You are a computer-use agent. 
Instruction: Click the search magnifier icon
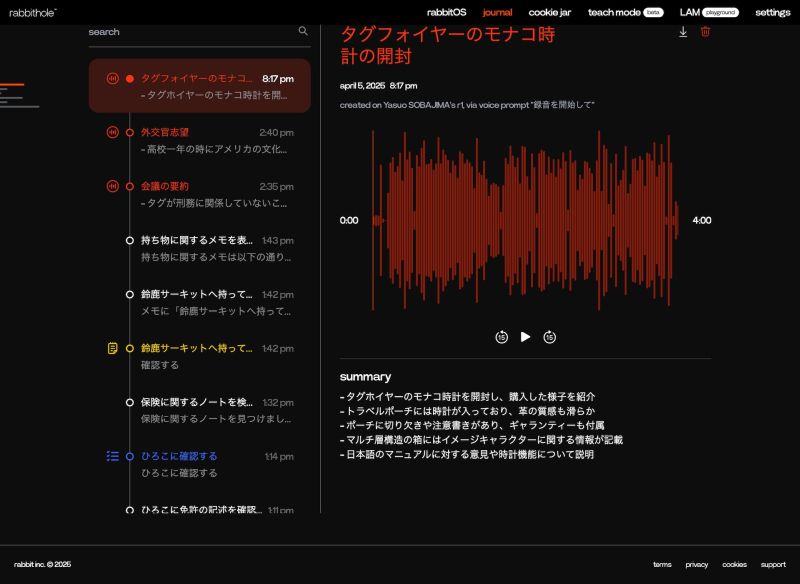[303, 31]
